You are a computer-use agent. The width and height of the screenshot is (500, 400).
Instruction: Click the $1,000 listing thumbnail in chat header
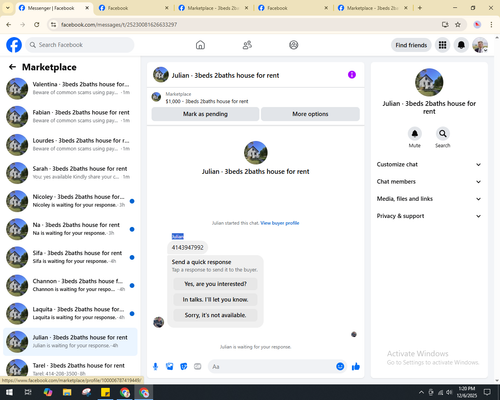click(156, 97)
